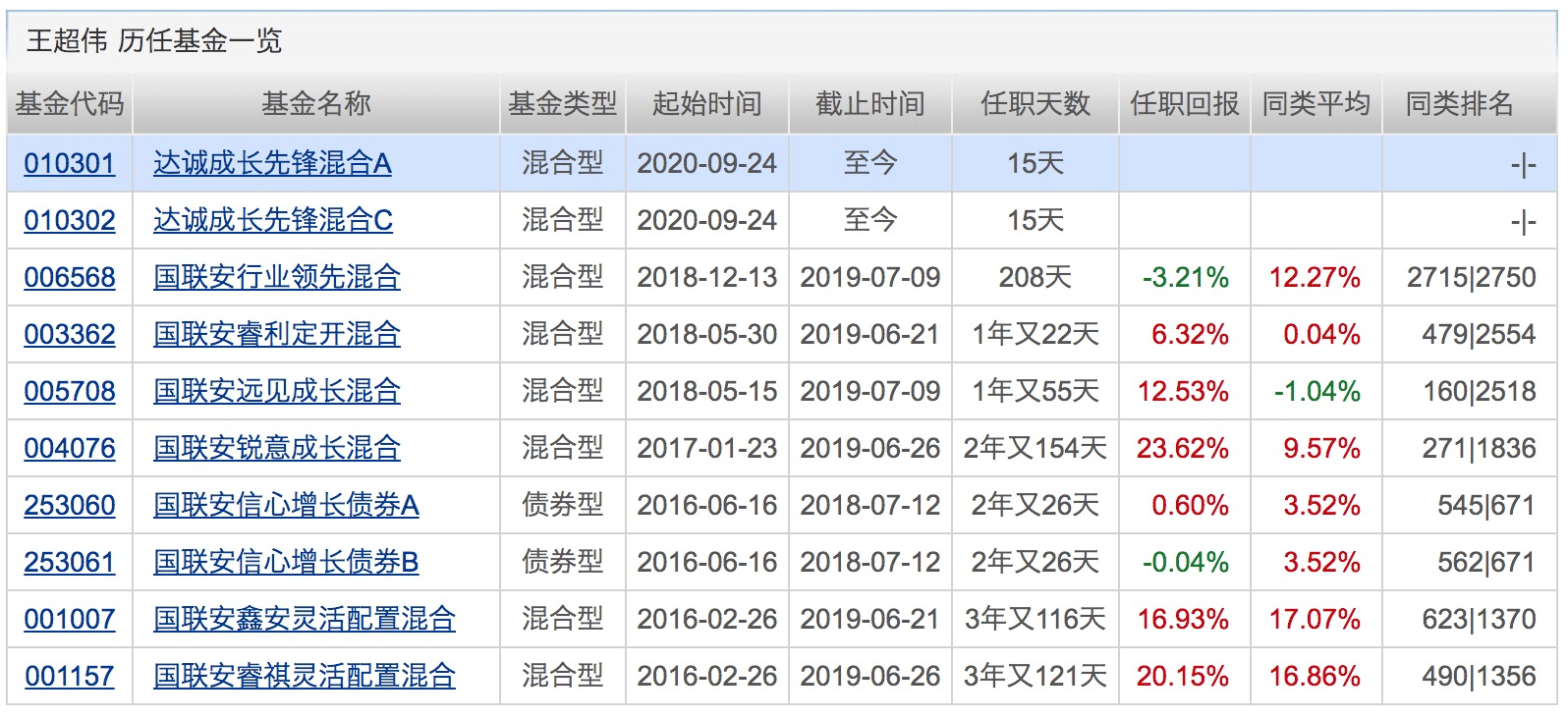Click the 同类平均 column header
The width and height of the screenshot is (1568, 719).
(x=1316, y=103)
